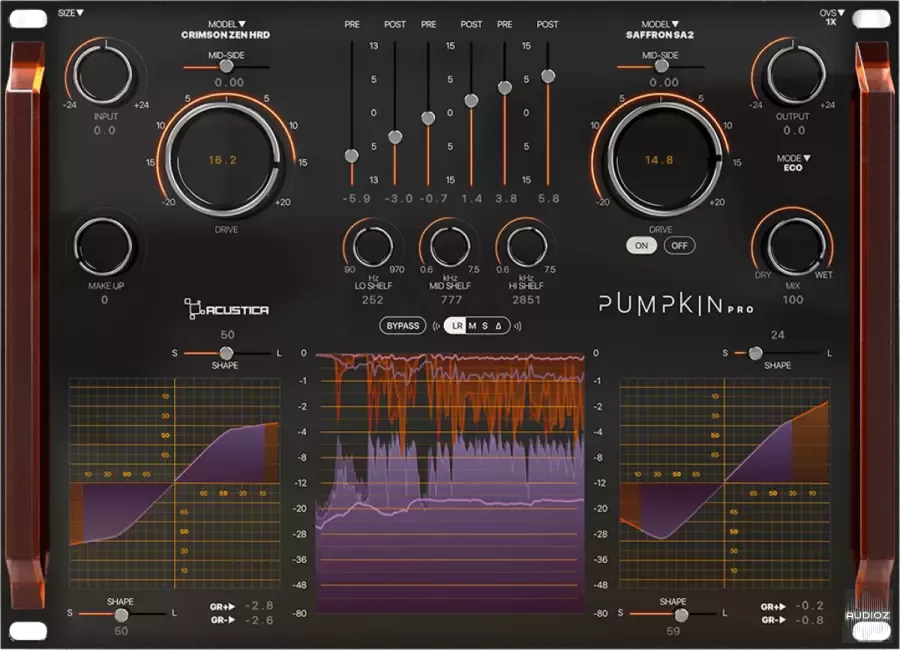900x650 pixels.
Task: Click the hi shelf POST fader at 5.8
Action: pyautogui.click(x=548, y=76)
